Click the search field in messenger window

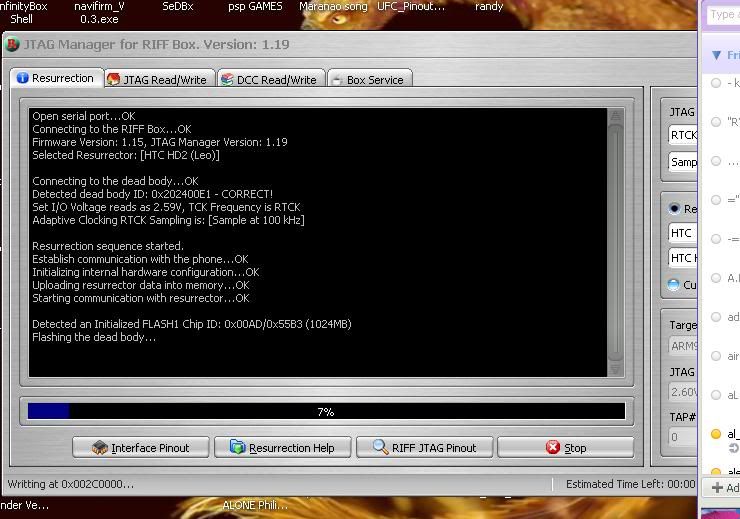tap(723, 15)
